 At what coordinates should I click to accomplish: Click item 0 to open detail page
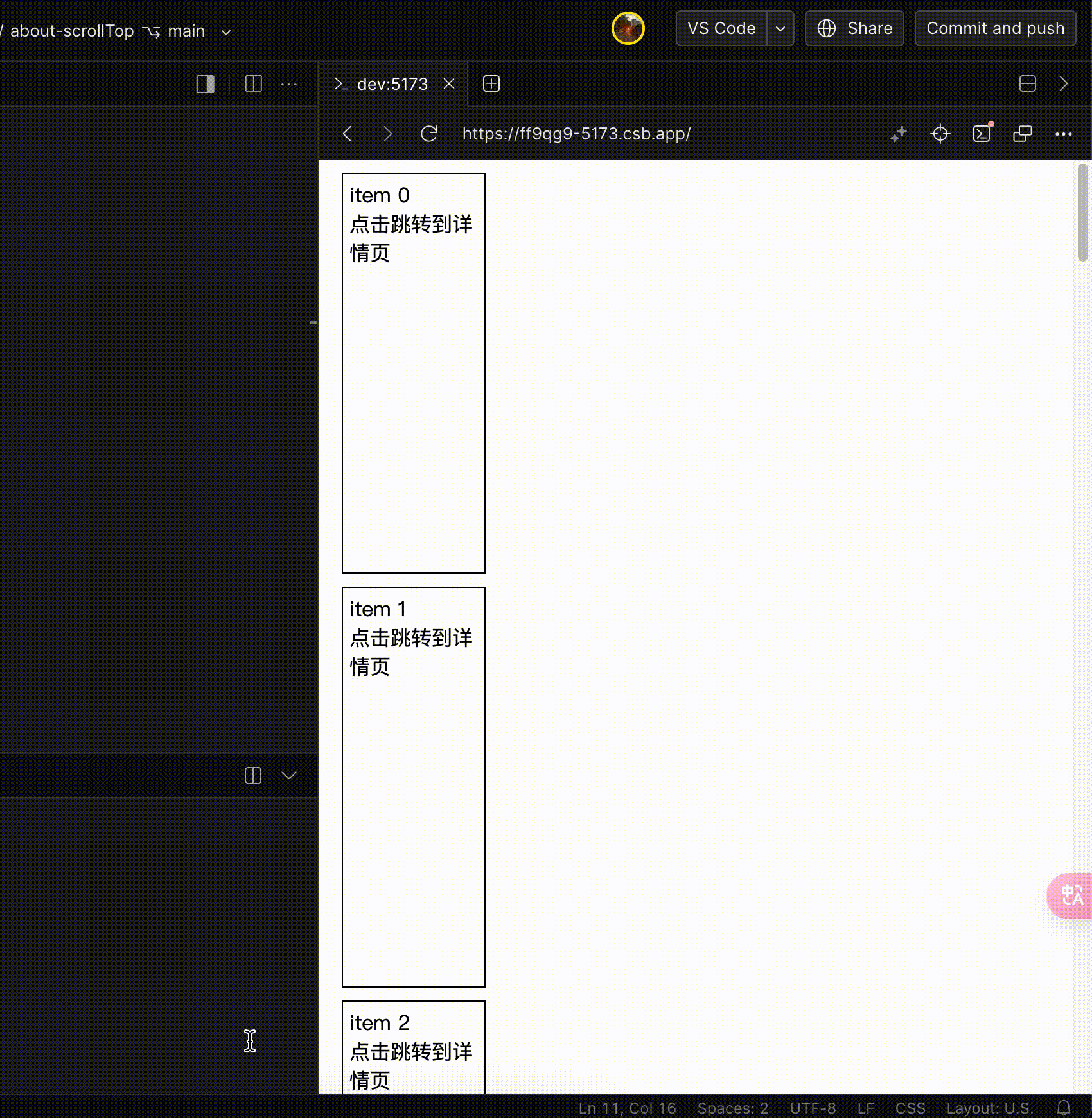[413, 373]
